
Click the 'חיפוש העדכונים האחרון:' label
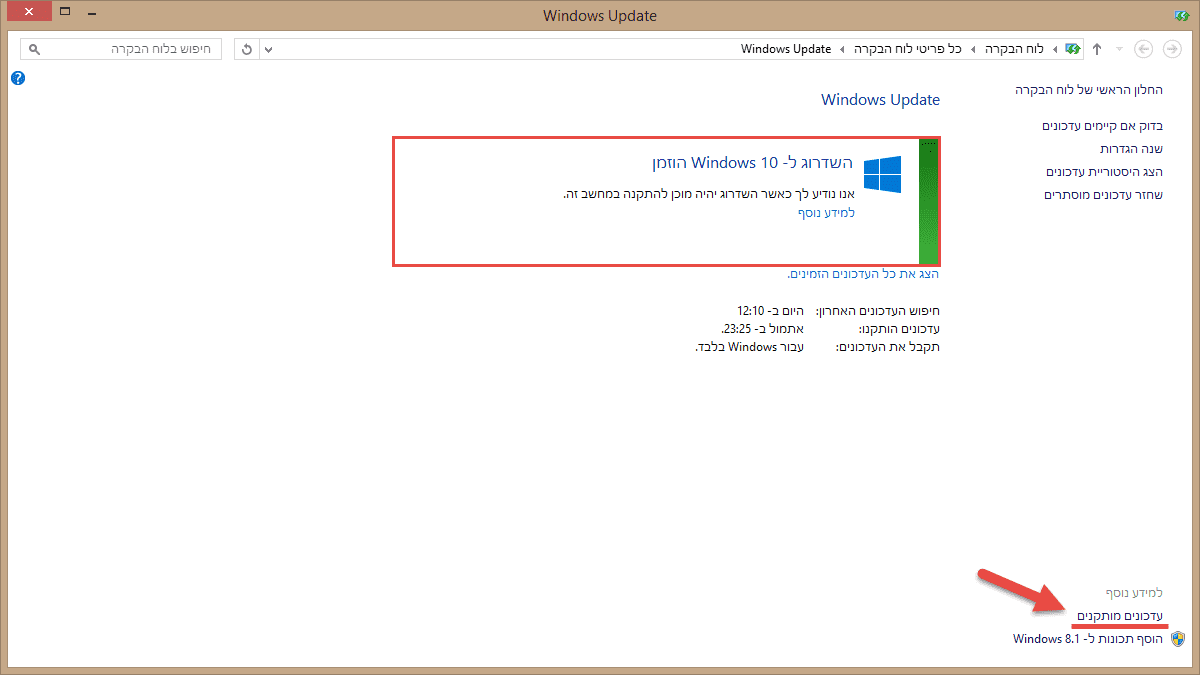pyautogui.click(x=879, y=311)
